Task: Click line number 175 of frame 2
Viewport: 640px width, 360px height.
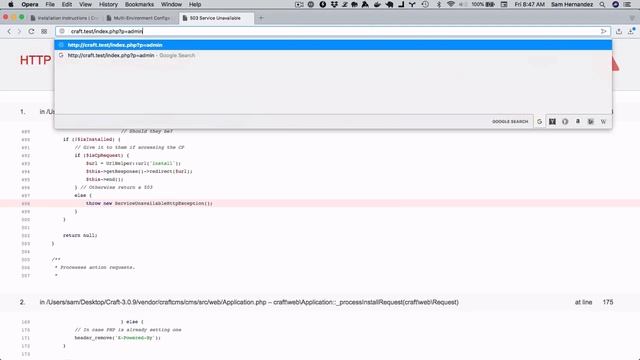Action: point(608,302)
